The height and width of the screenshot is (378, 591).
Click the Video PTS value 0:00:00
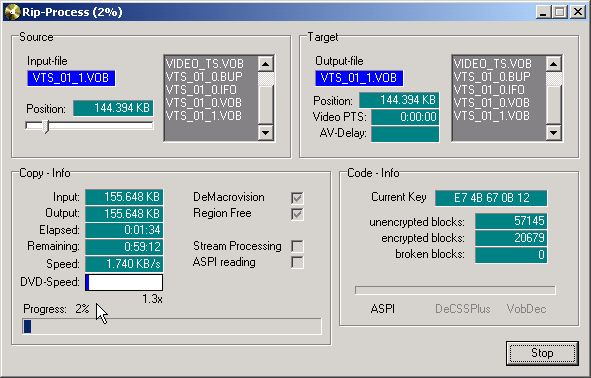(405, 117)
